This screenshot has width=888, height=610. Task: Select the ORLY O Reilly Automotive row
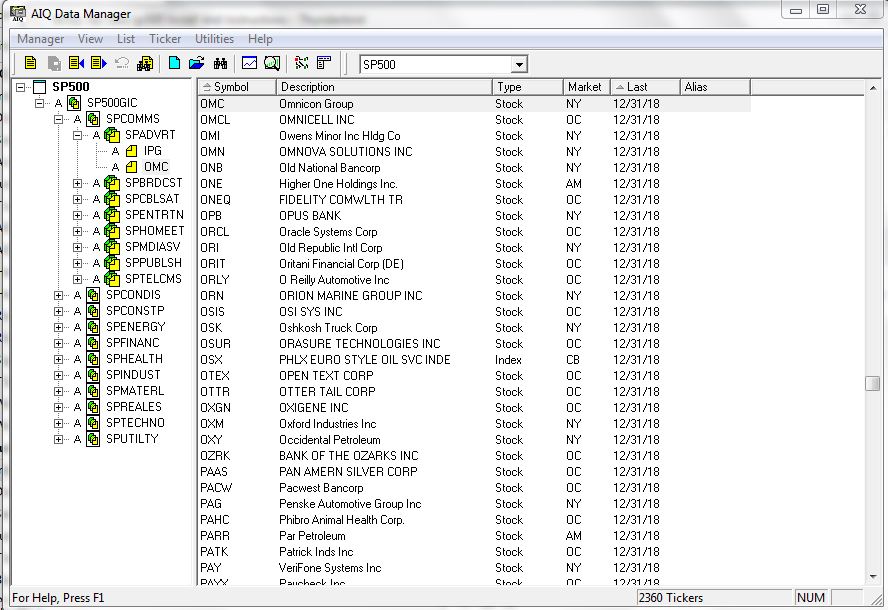475,280
